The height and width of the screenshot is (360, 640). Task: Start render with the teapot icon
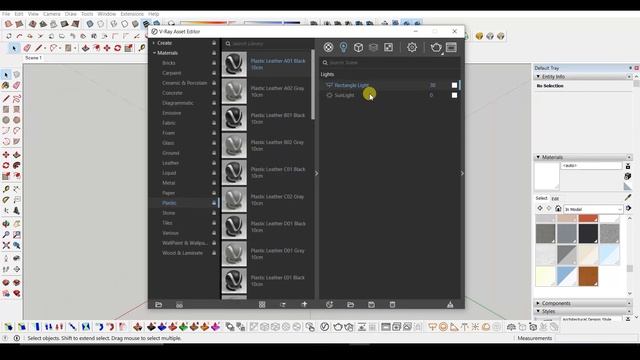coord(436,47)
